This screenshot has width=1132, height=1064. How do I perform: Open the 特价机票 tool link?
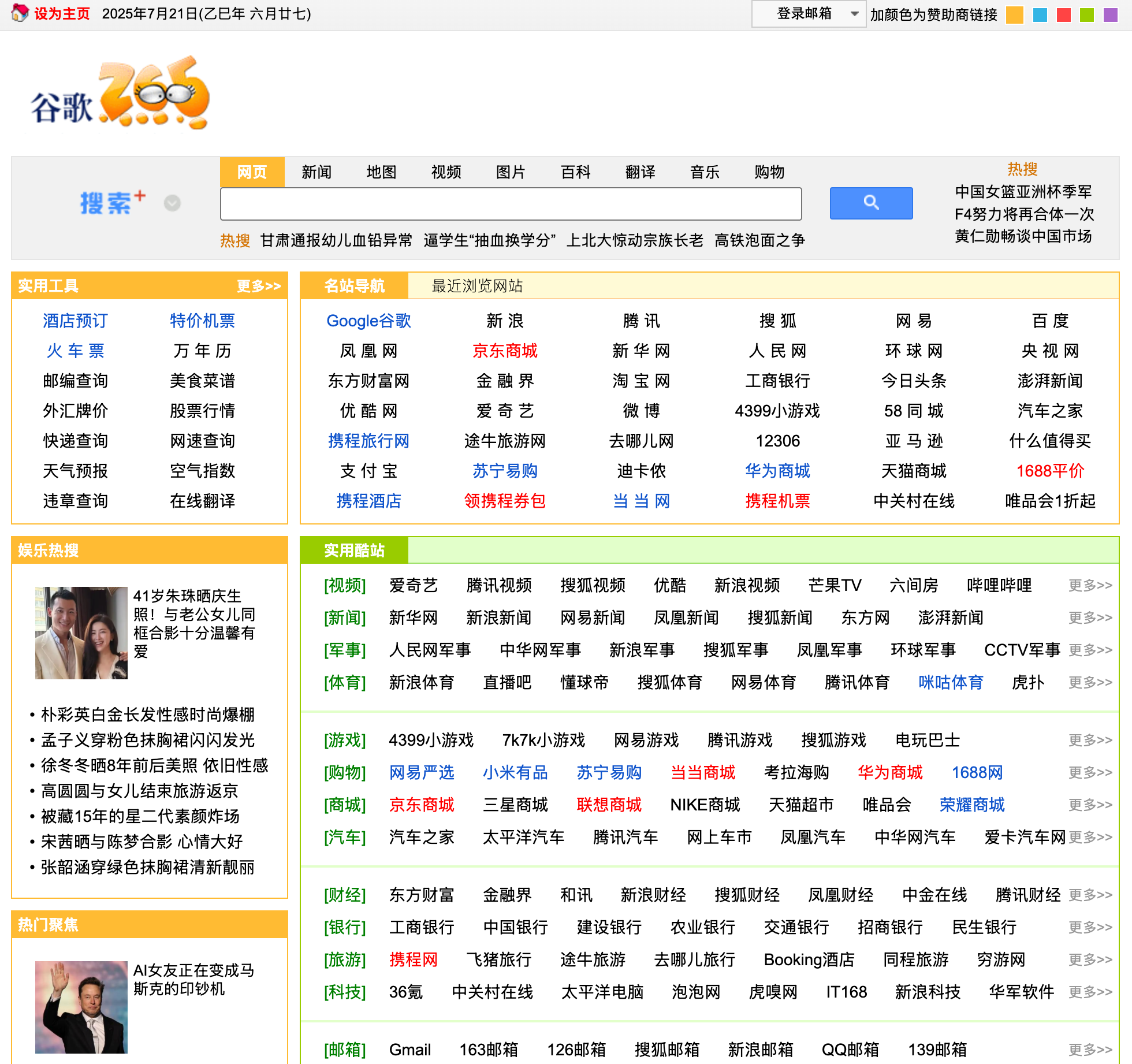[x=202, y=321]
